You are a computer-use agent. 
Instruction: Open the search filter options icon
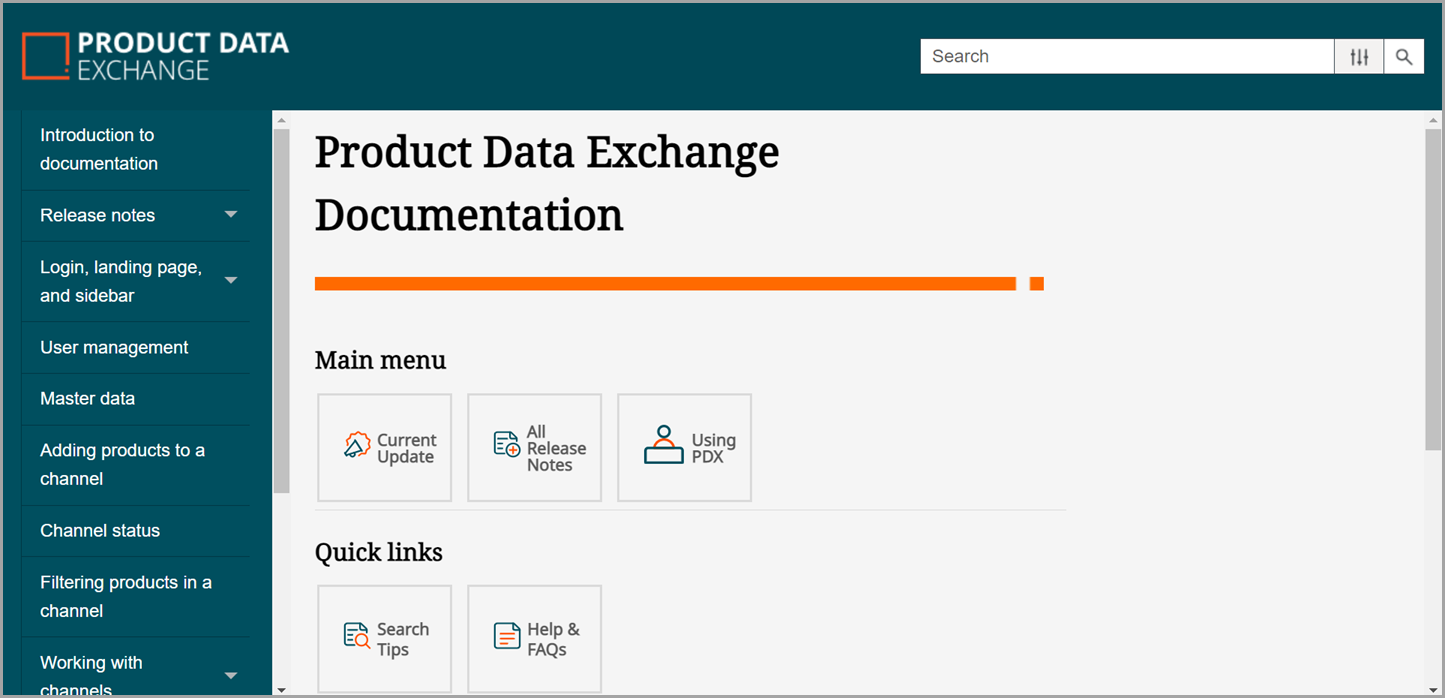1359,57
